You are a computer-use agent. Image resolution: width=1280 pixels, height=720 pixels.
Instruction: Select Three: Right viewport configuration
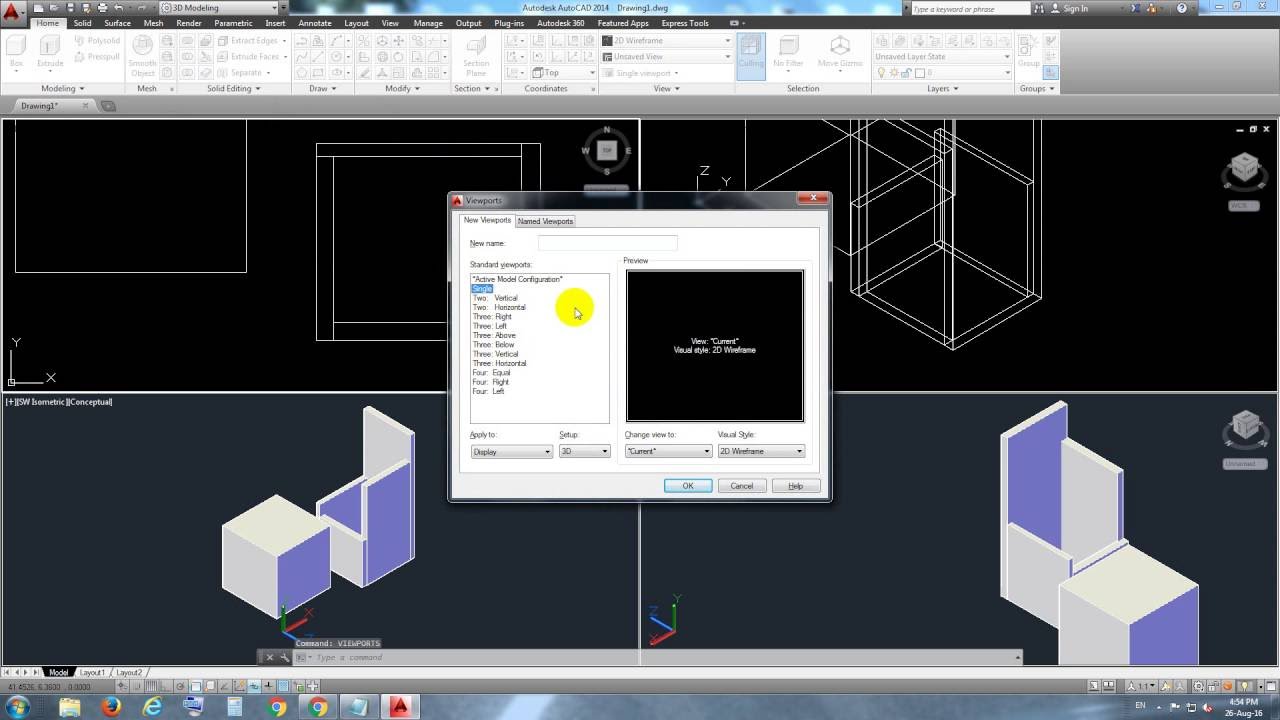pyautogui.click(x=492, y=317)
